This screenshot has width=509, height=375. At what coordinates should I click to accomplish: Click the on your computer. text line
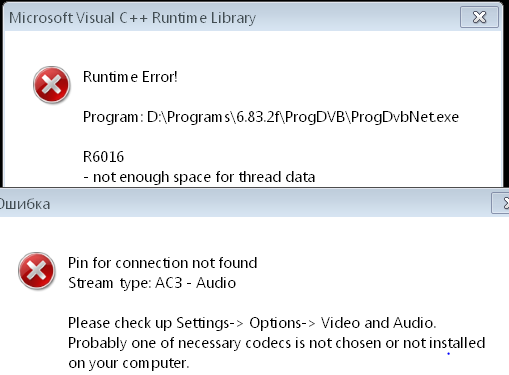(129, 363)
